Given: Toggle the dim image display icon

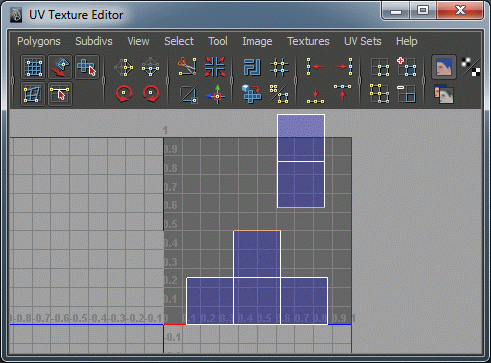Looking at the screenshot, I should tap(444, 94).
